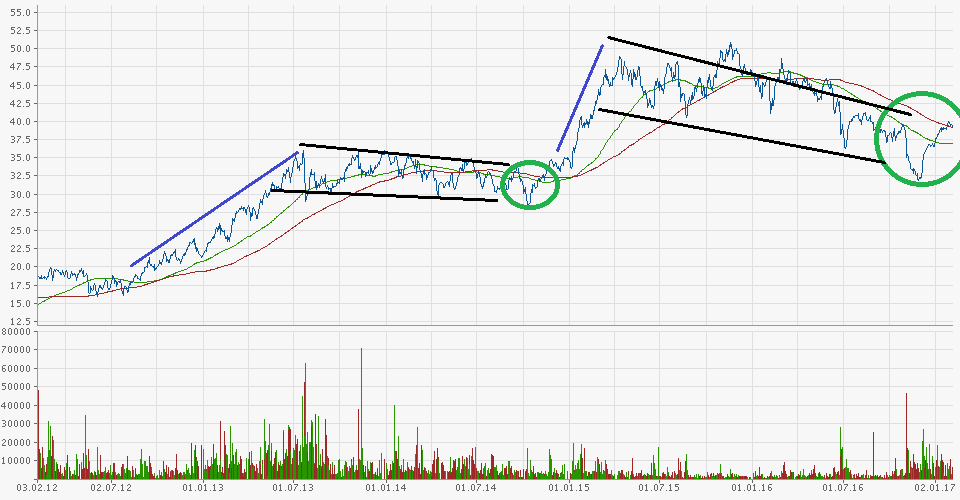960x500 pixels.
Task: Click the 80000 volume axis label
Action: (x=15, y=332)
